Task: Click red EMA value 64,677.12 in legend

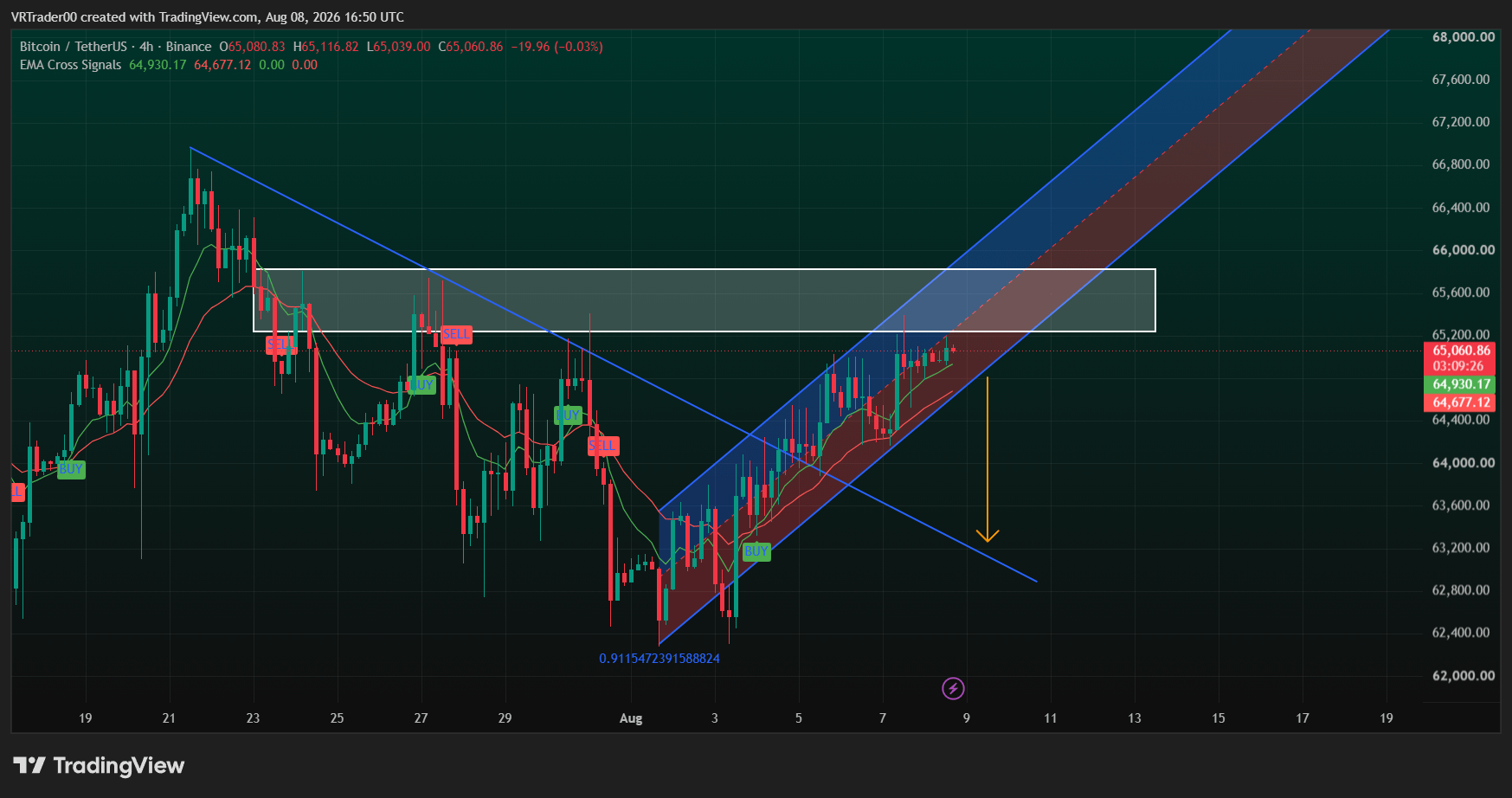Action: click(x=222, y=65)
